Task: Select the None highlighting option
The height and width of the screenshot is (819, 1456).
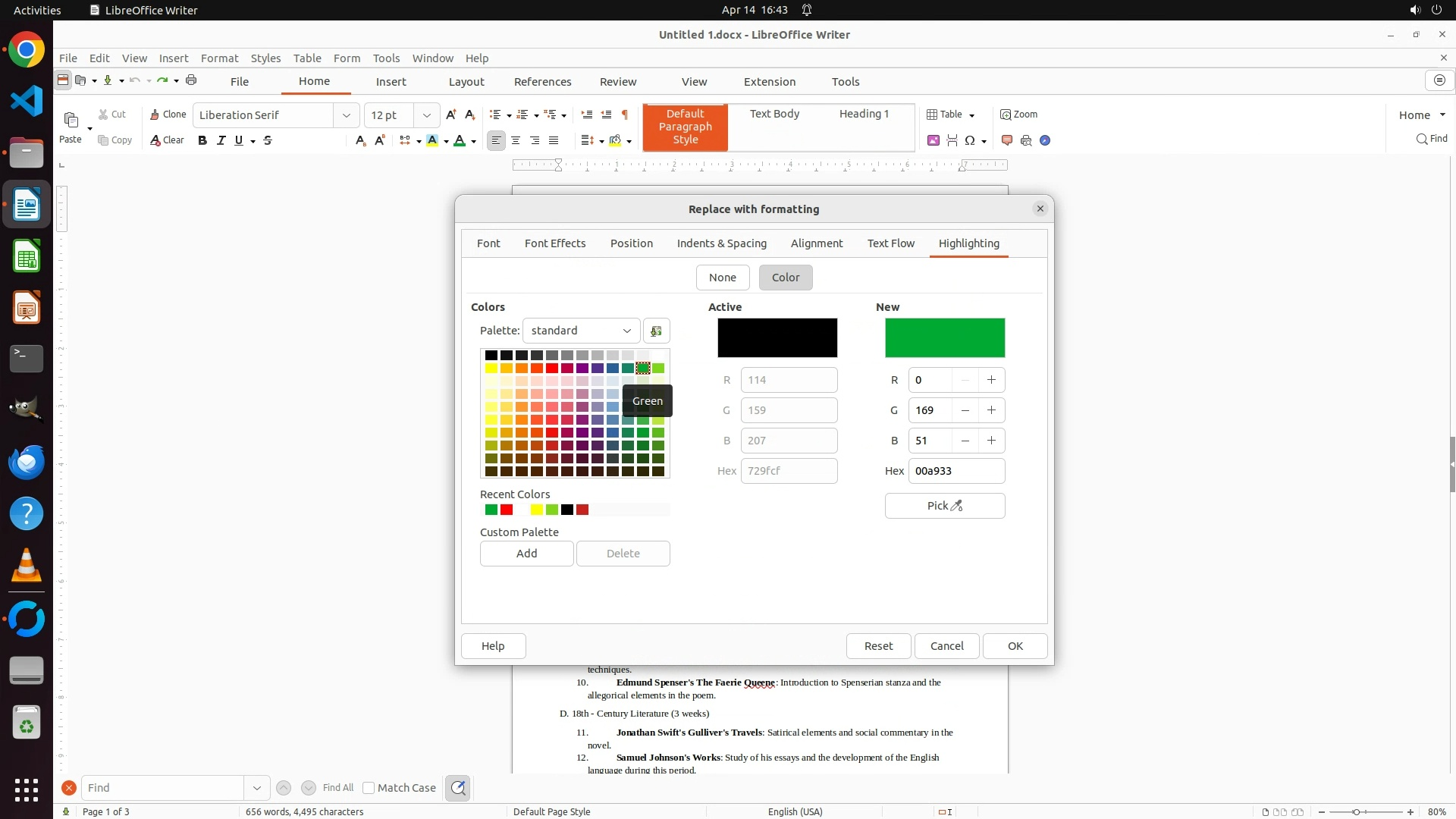Action: pyautogui.click(x=722, y=278)
